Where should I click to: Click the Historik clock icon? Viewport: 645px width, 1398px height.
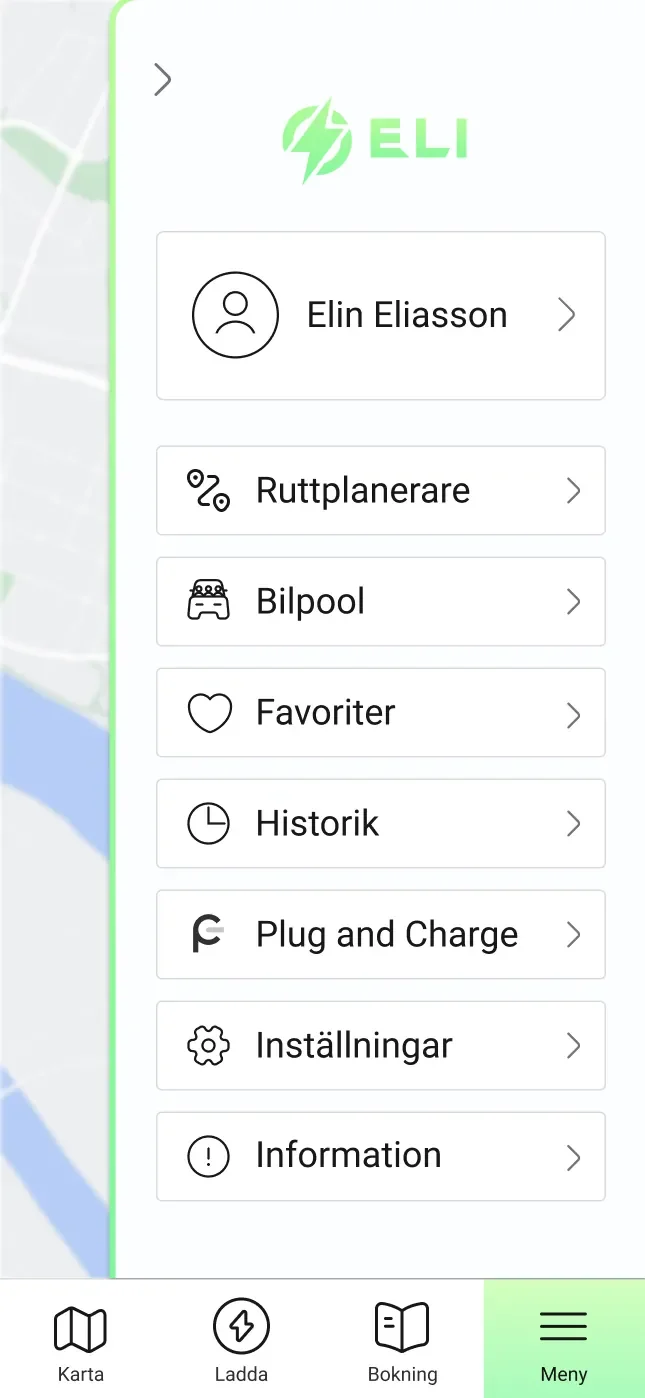coord(208,824)
